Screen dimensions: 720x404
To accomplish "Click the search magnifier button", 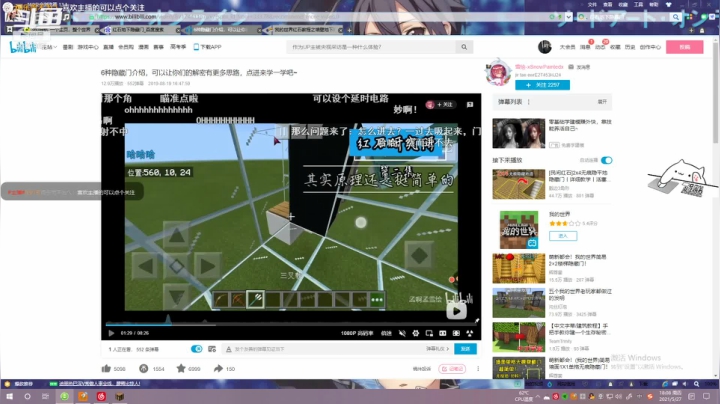I will click(464, 47).
